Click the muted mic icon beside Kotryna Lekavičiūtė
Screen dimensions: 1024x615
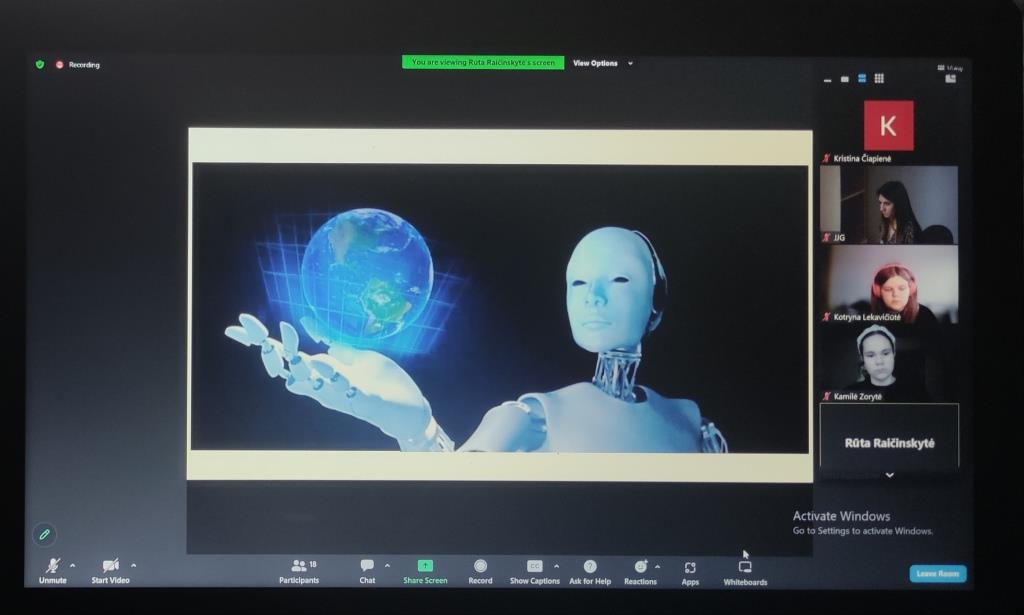click(826, 317)
